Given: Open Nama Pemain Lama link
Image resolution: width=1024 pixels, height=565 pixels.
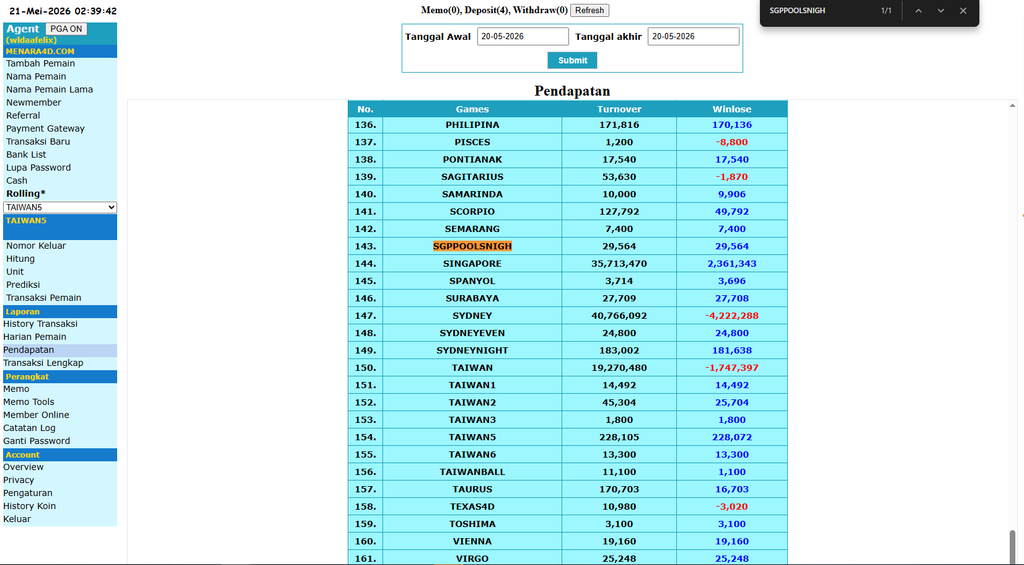Looking at the screenshot, I should [x=50, y=89].
